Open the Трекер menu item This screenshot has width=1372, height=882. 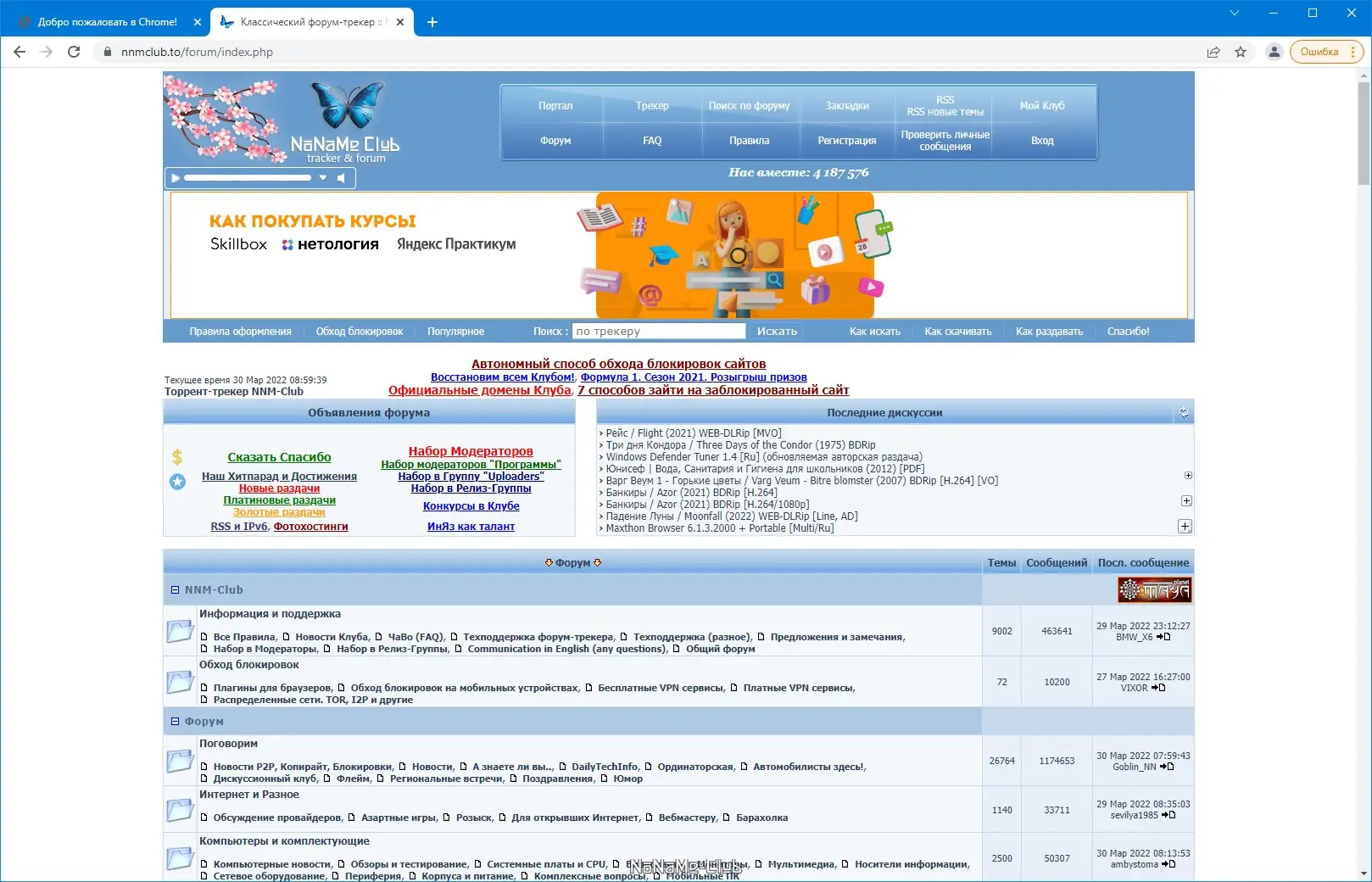[x=652, y=106]
